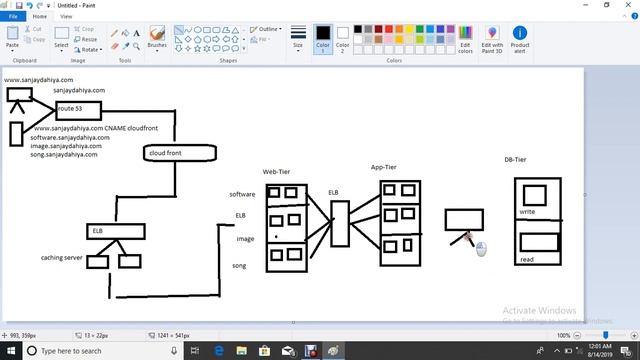Open Customize Quick Access Toolbar arrow
This screenshot has width=640, height=360.
(x=49, y=6)
